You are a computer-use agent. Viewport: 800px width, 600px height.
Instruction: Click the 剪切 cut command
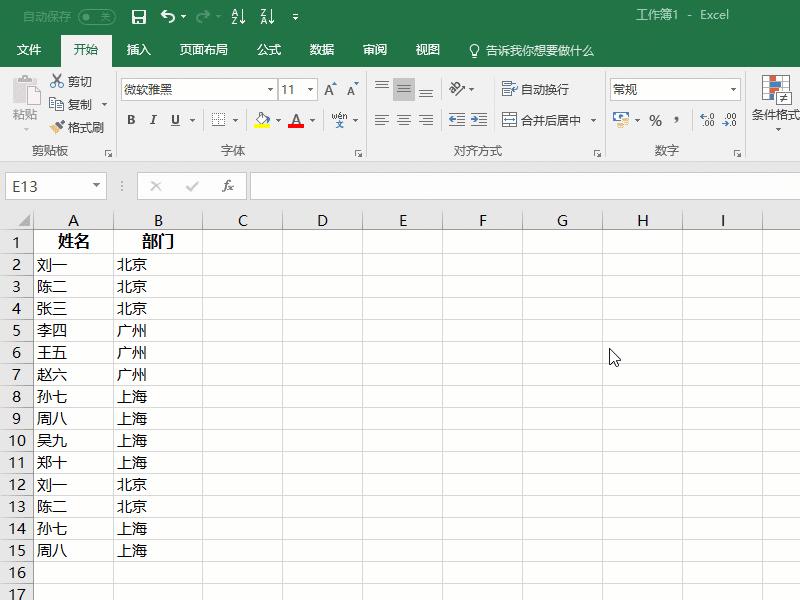click(70, 81)
